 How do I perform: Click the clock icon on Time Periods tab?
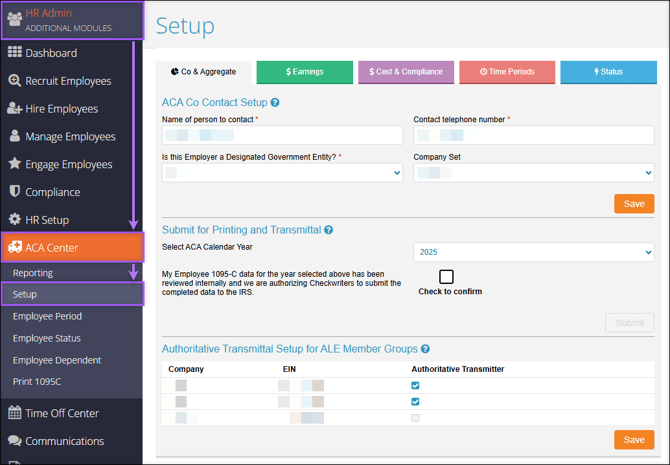coord(483,71)
